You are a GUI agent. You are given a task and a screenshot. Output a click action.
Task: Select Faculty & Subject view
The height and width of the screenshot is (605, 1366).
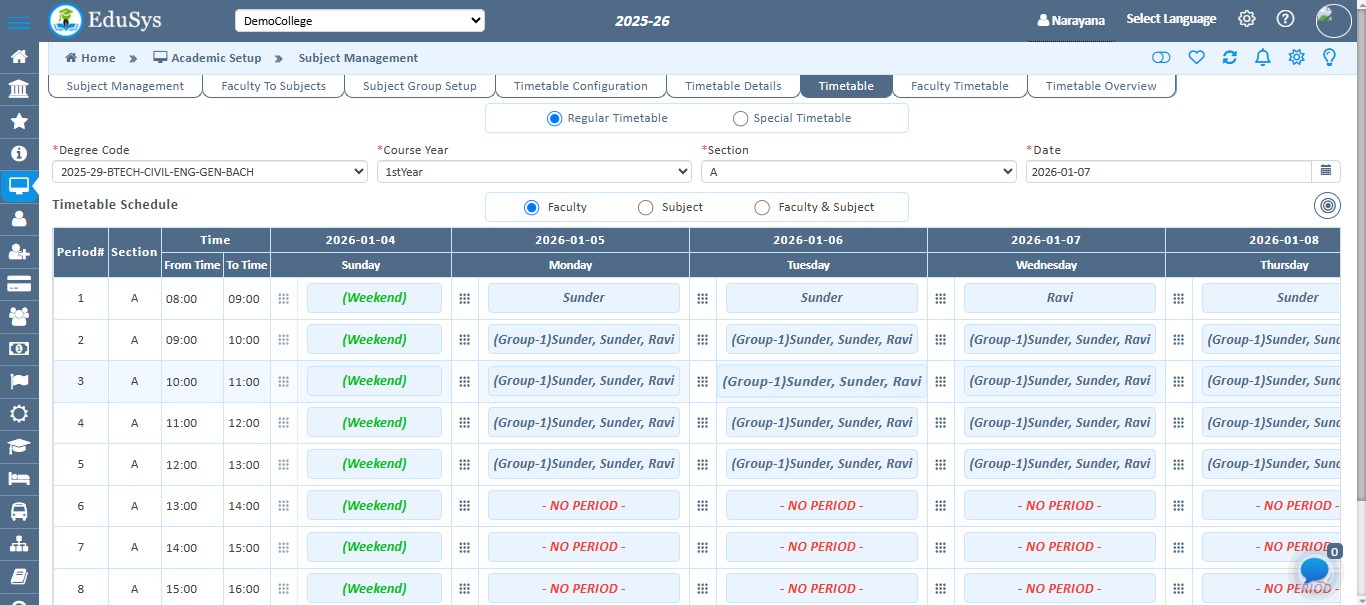tap(763, 207)
